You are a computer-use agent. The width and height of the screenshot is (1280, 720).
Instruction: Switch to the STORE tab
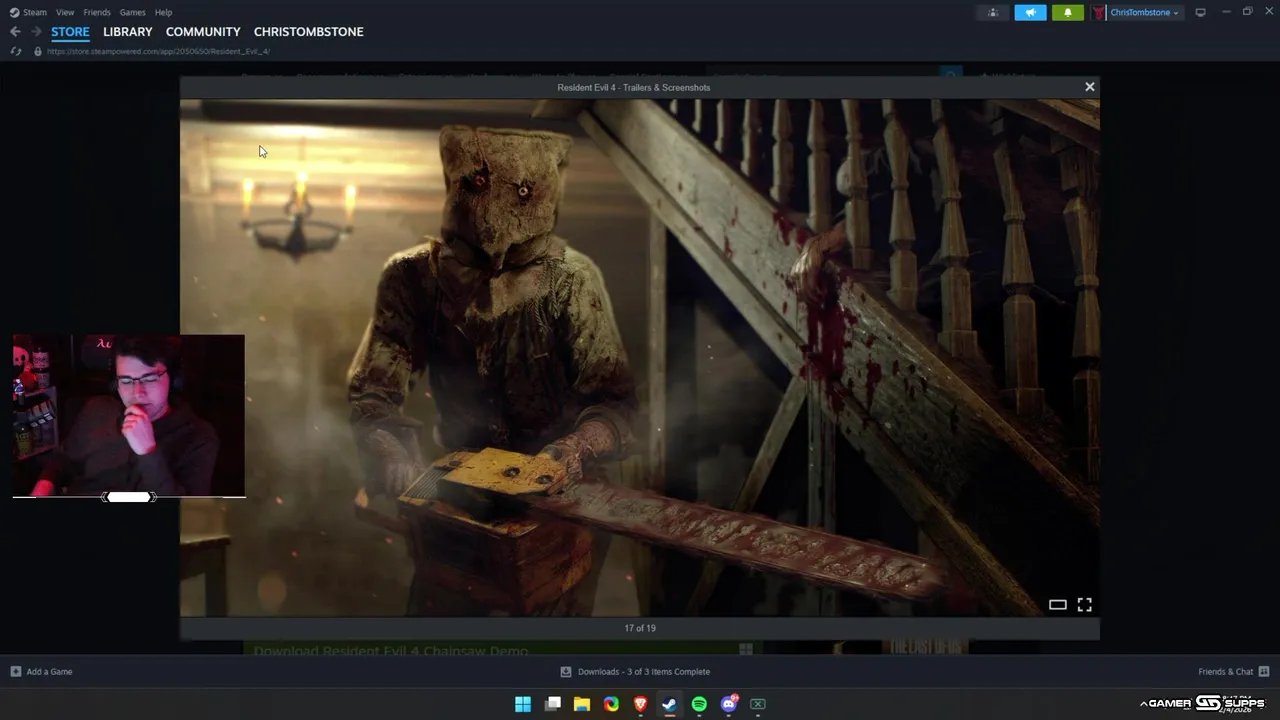pos(70,32)
